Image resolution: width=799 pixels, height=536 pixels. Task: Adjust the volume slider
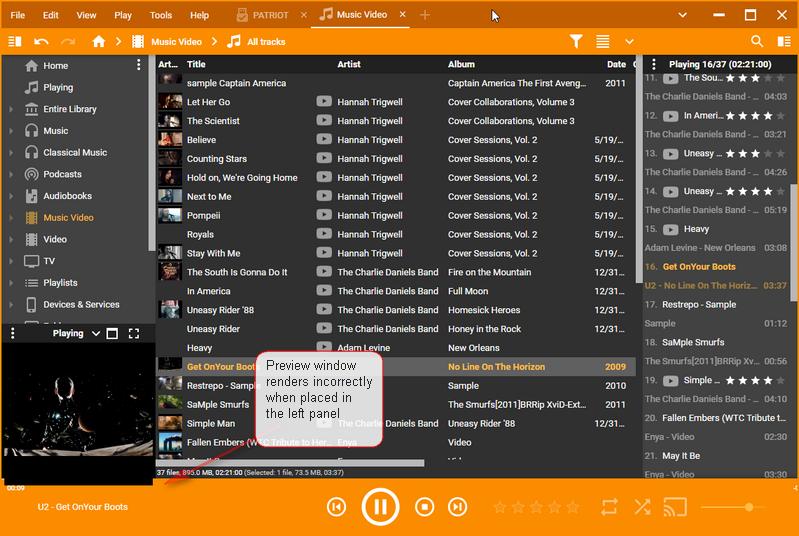[x=748, y=507]
